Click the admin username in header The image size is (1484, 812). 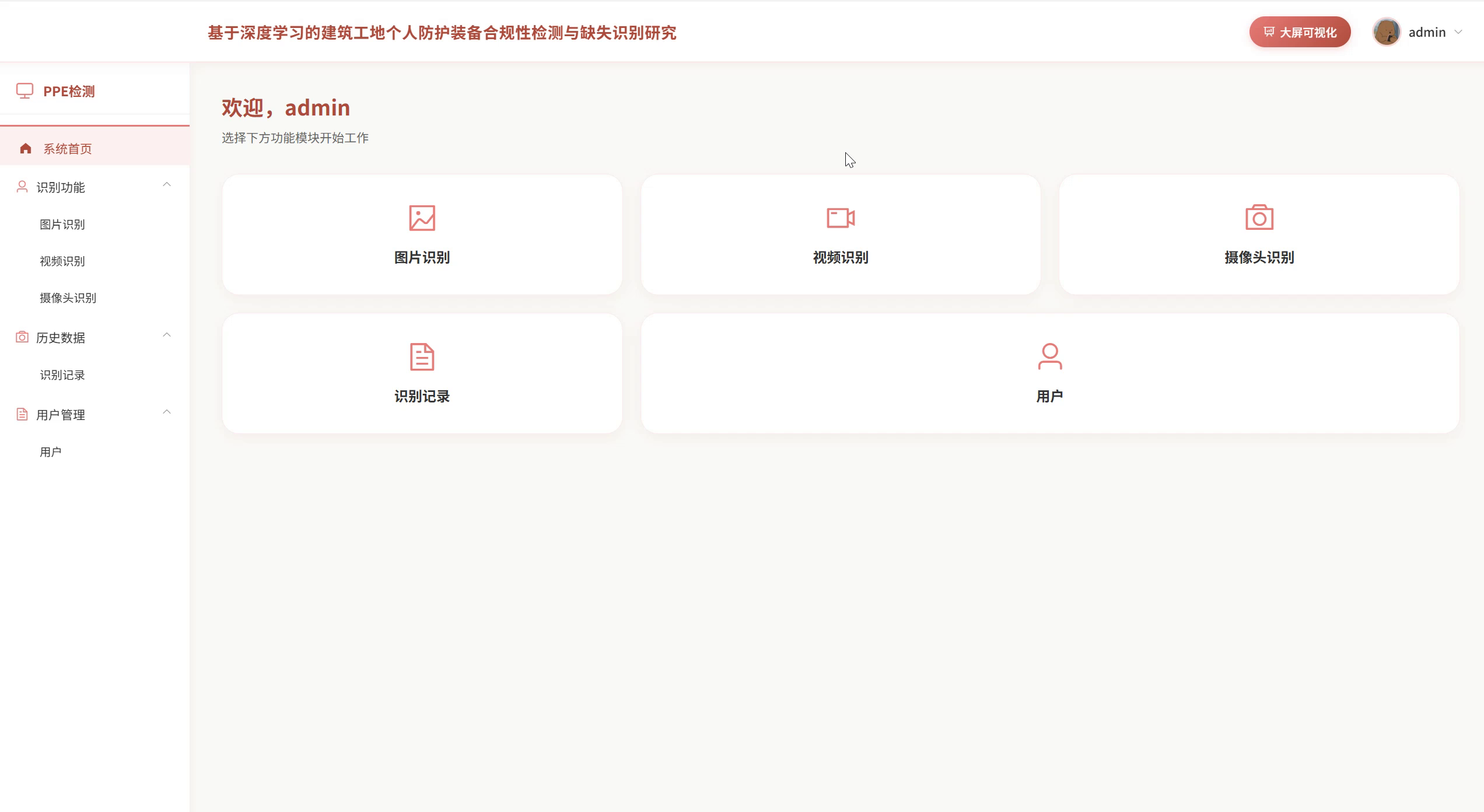pyautogui.click(x=1427, y=32)
